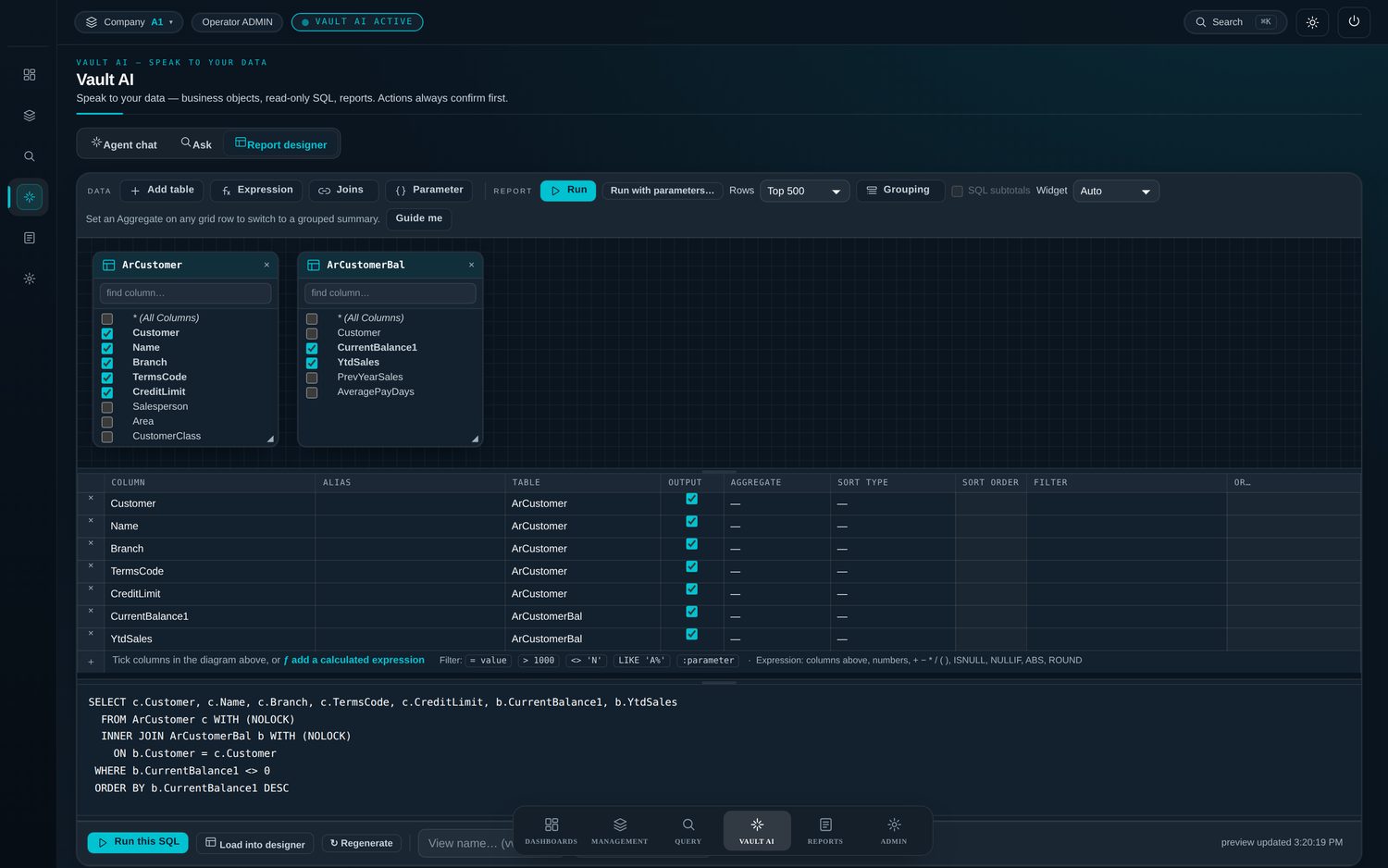Remove the Branch row from grid
The image size is (1388, 868).
click(x=91, y=543)
